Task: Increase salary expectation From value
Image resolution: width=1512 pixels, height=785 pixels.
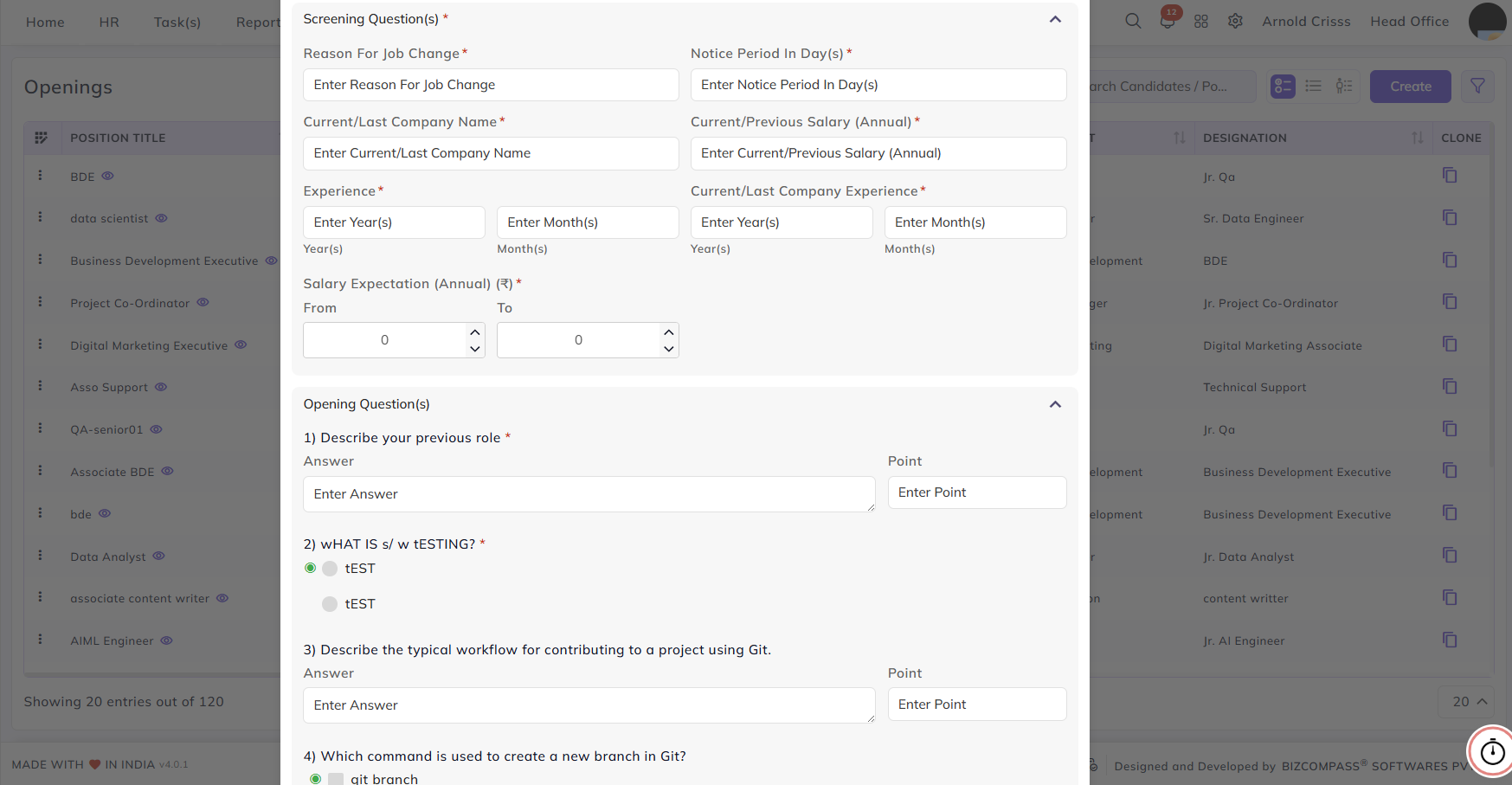Action: 474,332
